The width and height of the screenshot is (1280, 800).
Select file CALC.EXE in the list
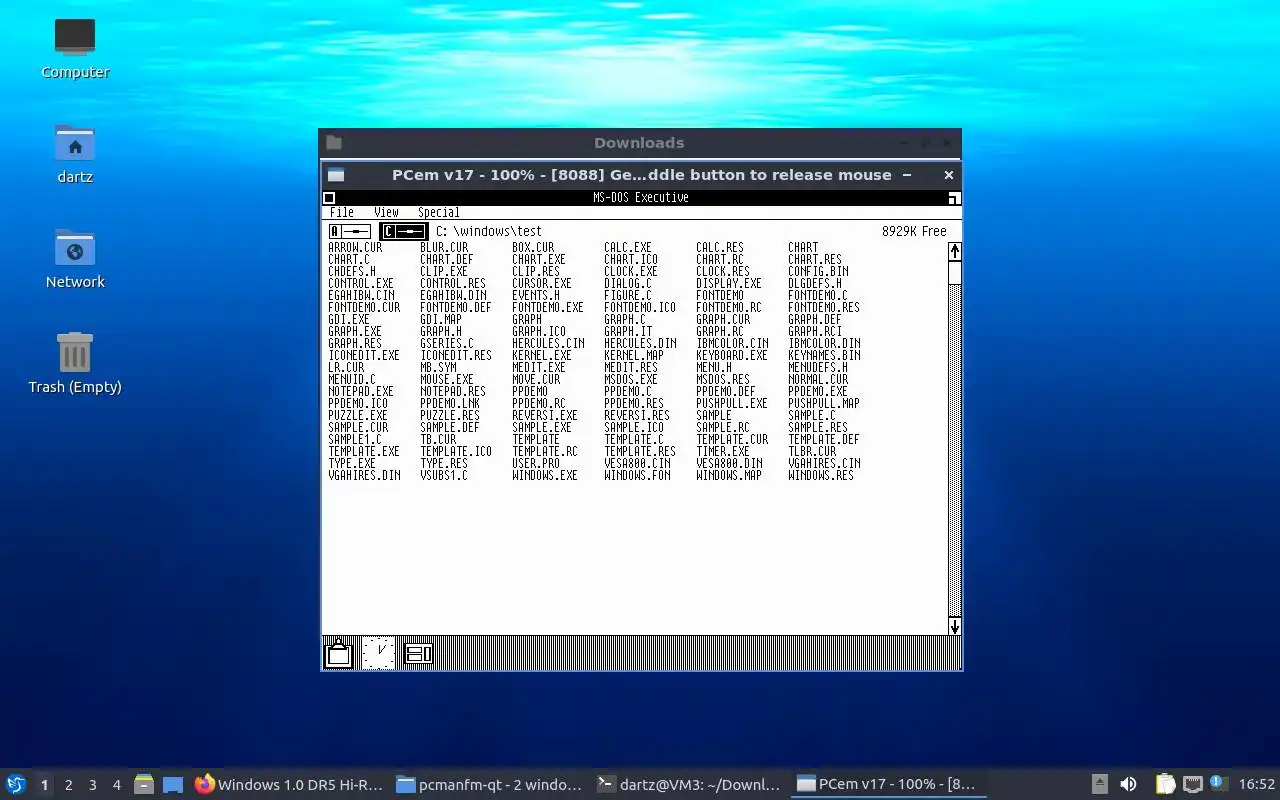coord(628,247)
